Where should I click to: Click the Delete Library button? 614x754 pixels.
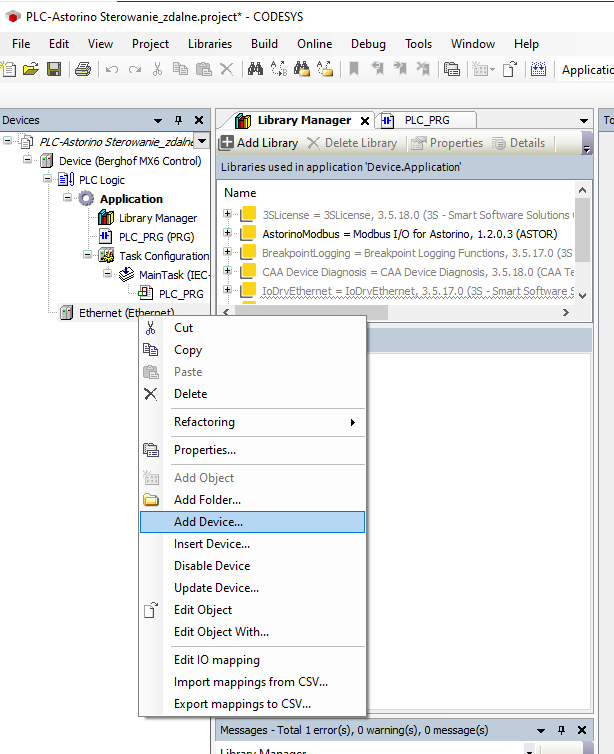[352, 143]
